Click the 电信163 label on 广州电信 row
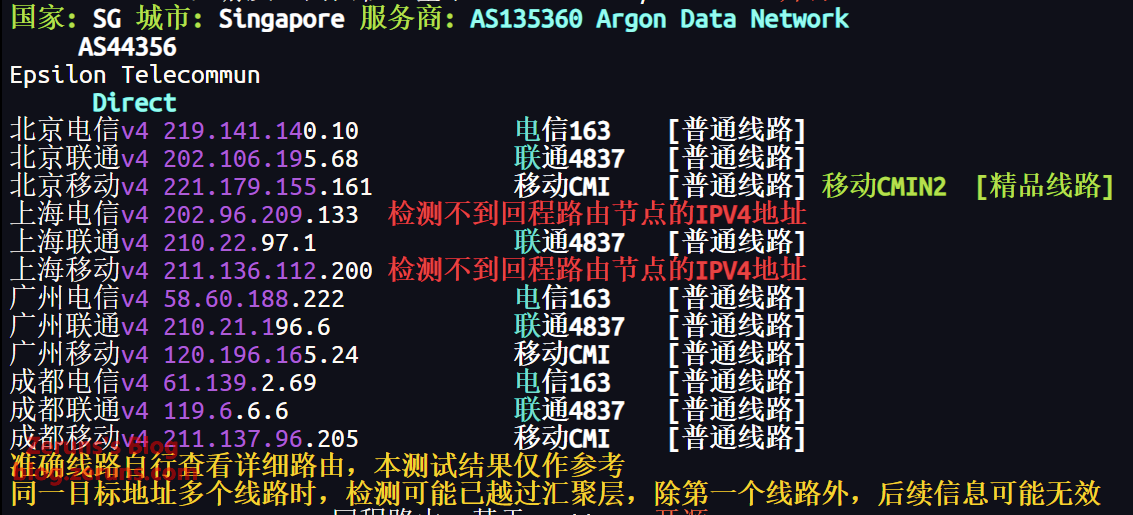Image resolution: width=1133 pixels, height=515 pixels. point(562,299)
